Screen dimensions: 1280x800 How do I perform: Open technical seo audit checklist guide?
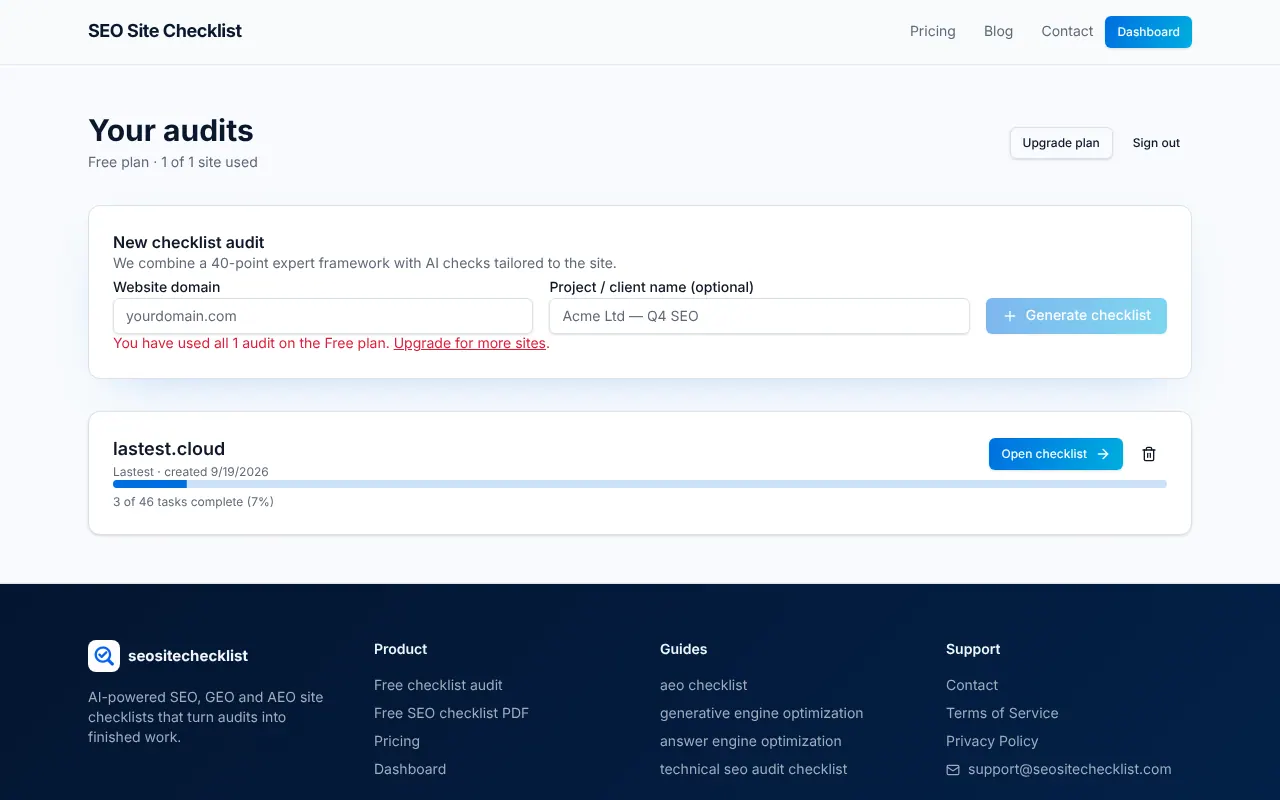coord(754,769)
